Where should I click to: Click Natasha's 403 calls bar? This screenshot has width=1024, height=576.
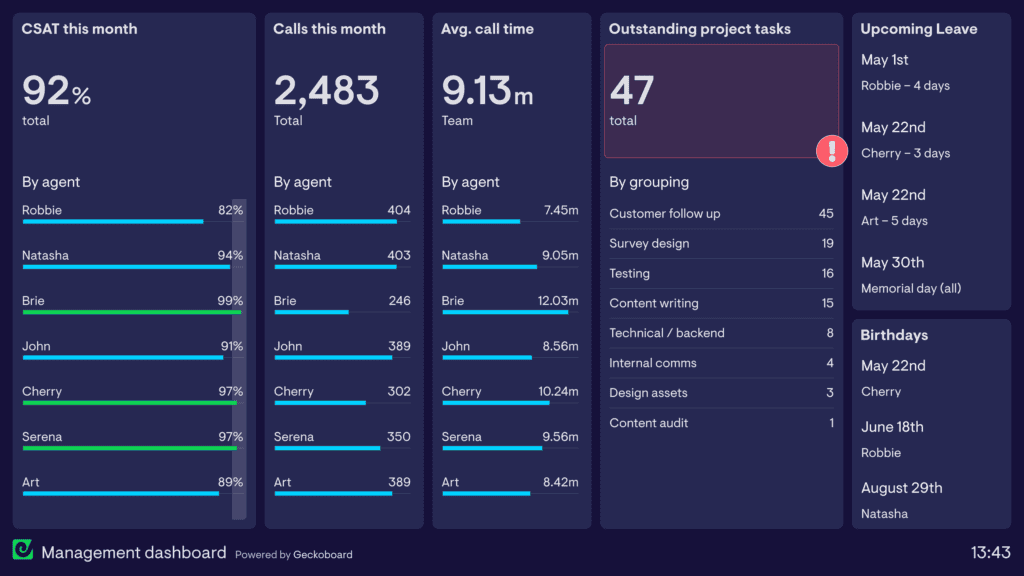point(335,267)
